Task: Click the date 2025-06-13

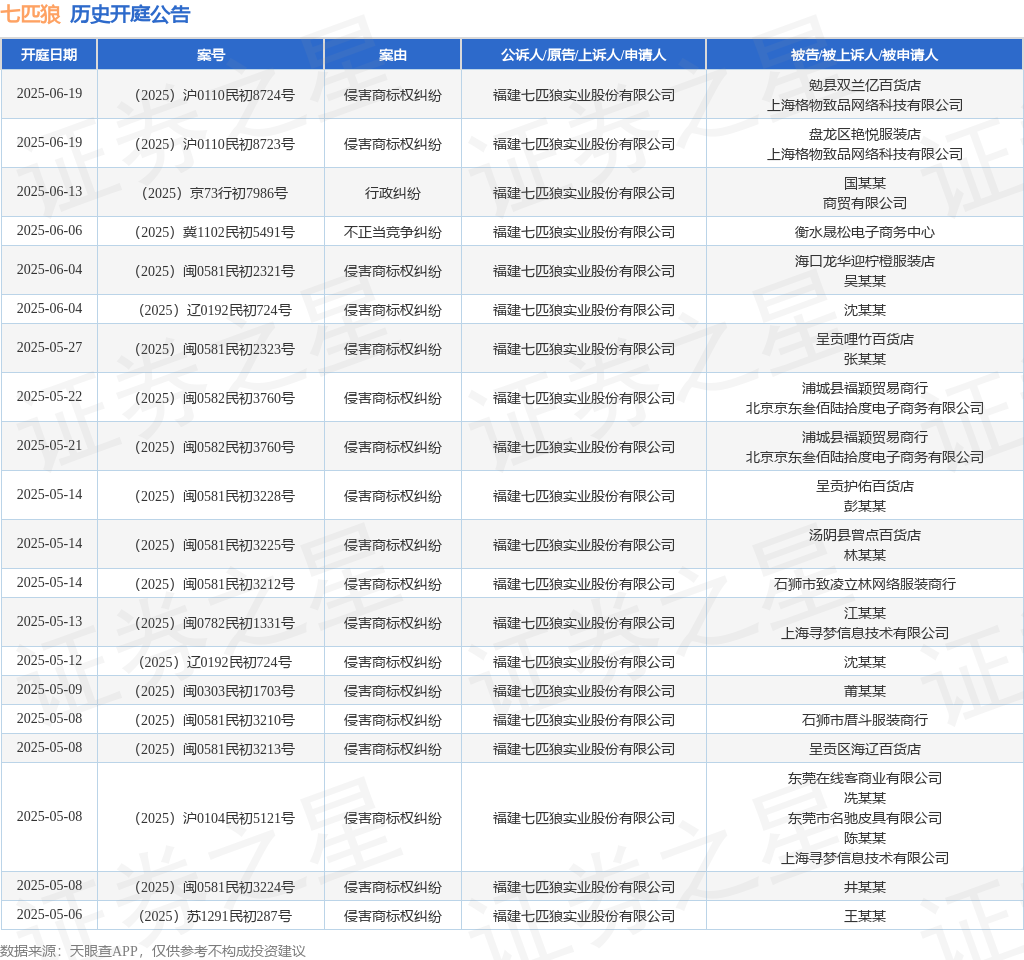Action: coord(50,191)
